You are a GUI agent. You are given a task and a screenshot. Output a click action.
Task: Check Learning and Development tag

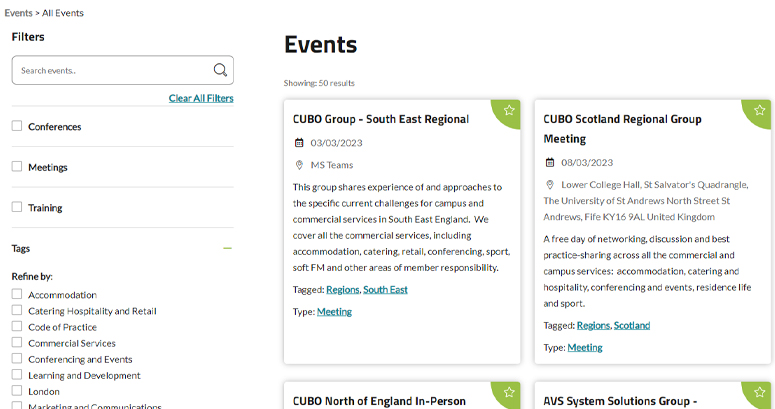point(17,374)
